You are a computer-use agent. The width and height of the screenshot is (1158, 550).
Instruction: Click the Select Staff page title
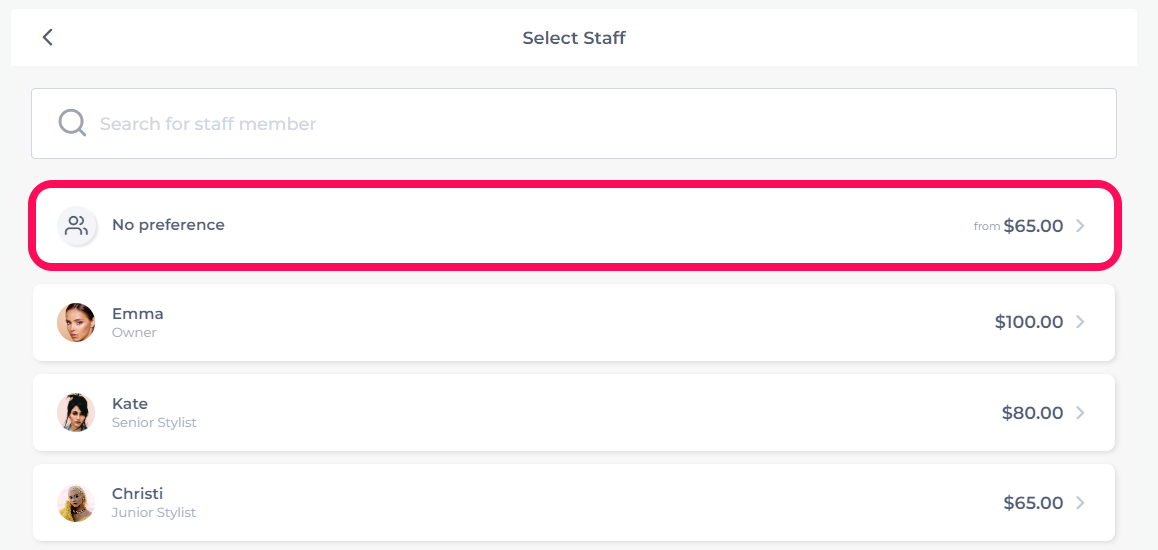point(574,38)
